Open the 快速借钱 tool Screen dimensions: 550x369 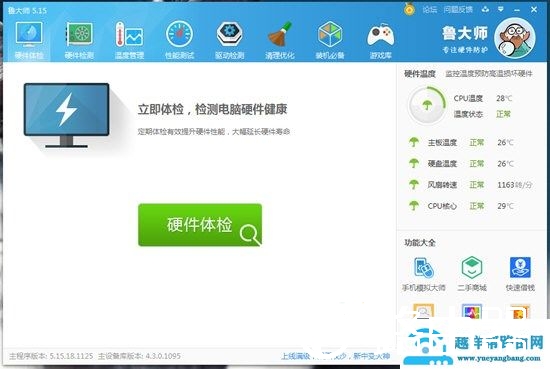click(520, 274)
